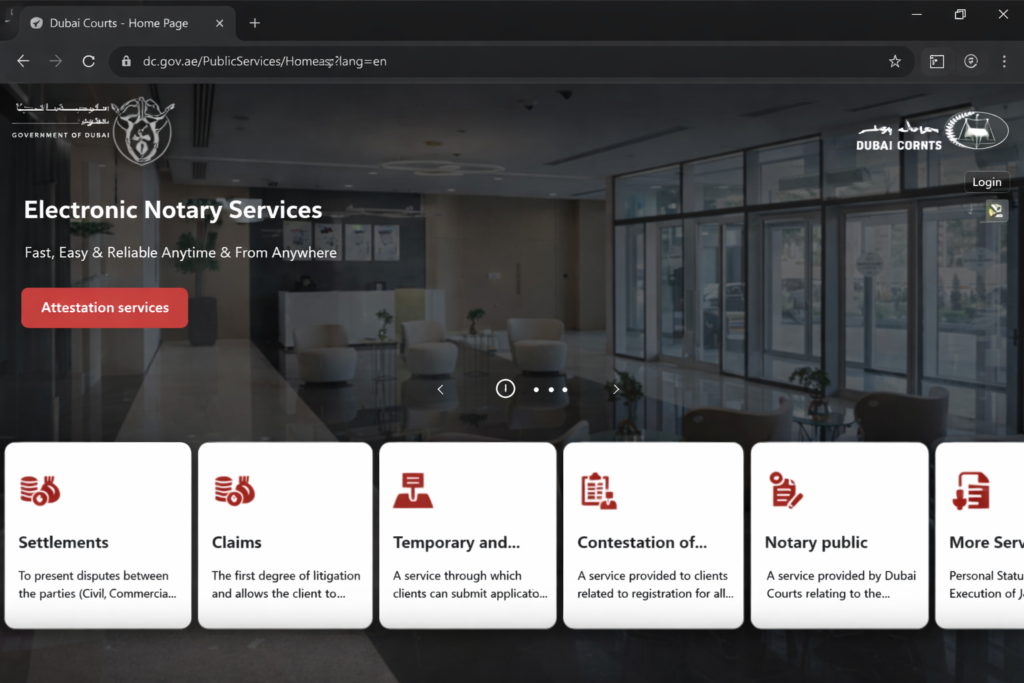Open the Chrome three-dot menu
Viewport: 1024px width, 683px height.
(x=1004, y=61)
